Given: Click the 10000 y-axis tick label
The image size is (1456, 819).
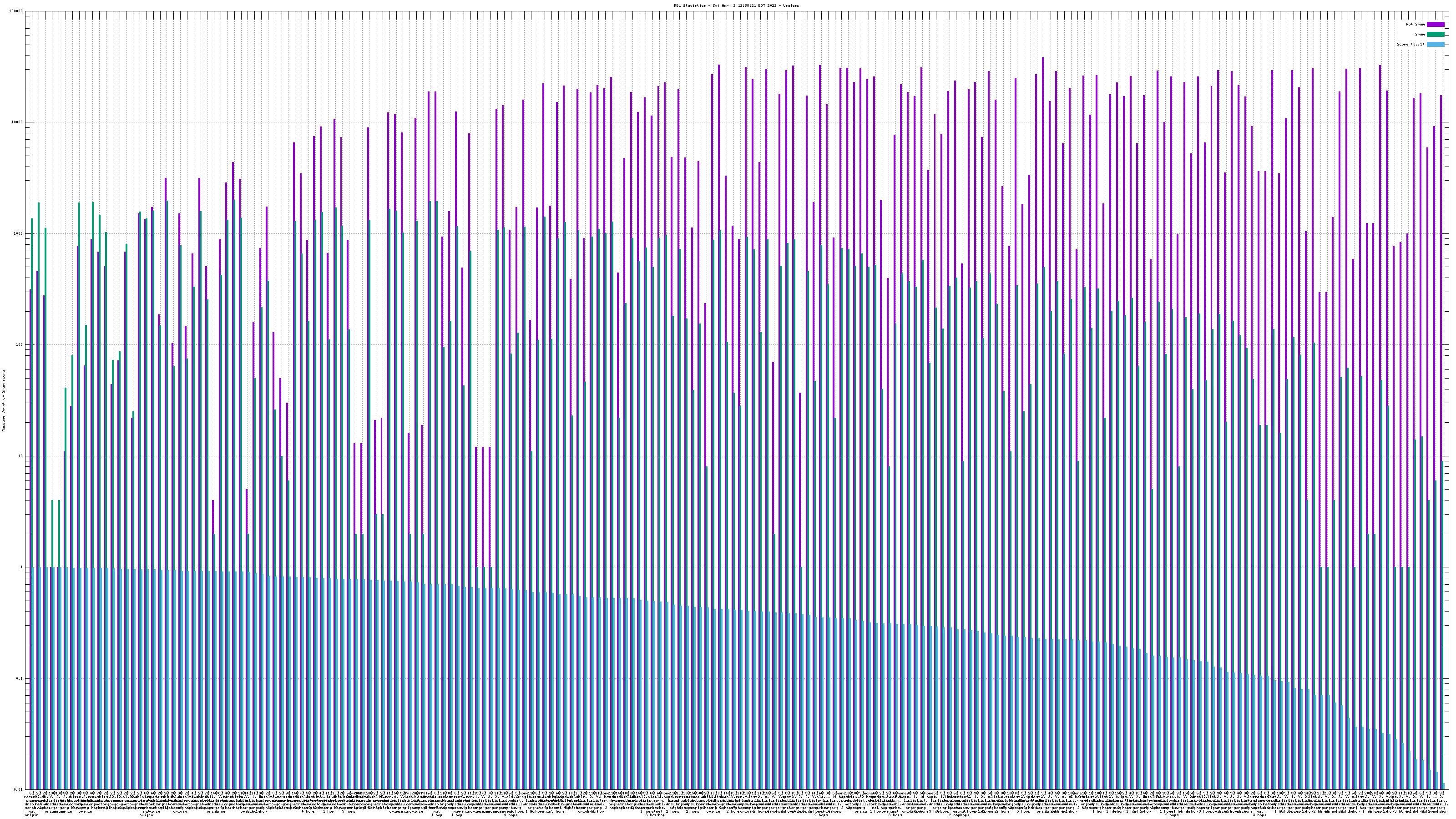Looking at the screenshot, I should point(17,123).
